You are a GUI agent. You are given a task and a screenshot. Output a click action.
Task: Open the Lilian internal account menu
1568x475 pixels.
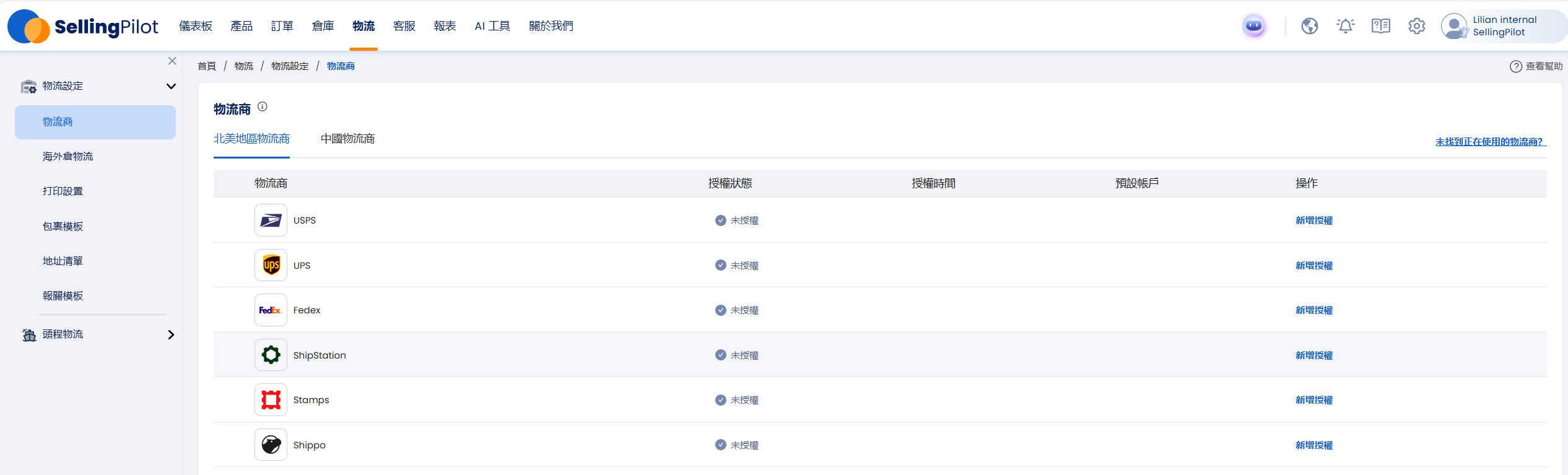pos(1499,26)
